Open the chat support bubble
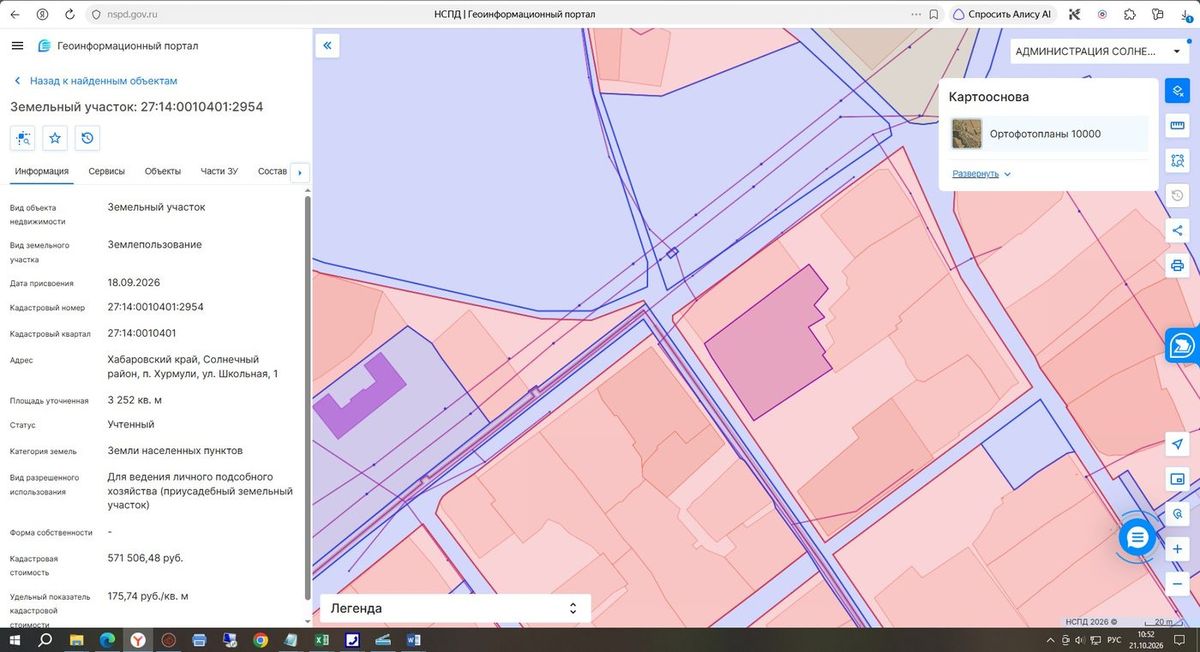Screen dimensions: 1200x652 (x=1137, y=538)
